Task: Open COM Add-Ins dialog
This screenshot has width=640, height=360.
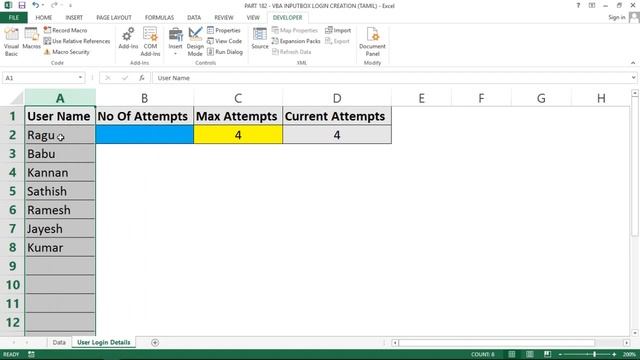Action: 150,42
